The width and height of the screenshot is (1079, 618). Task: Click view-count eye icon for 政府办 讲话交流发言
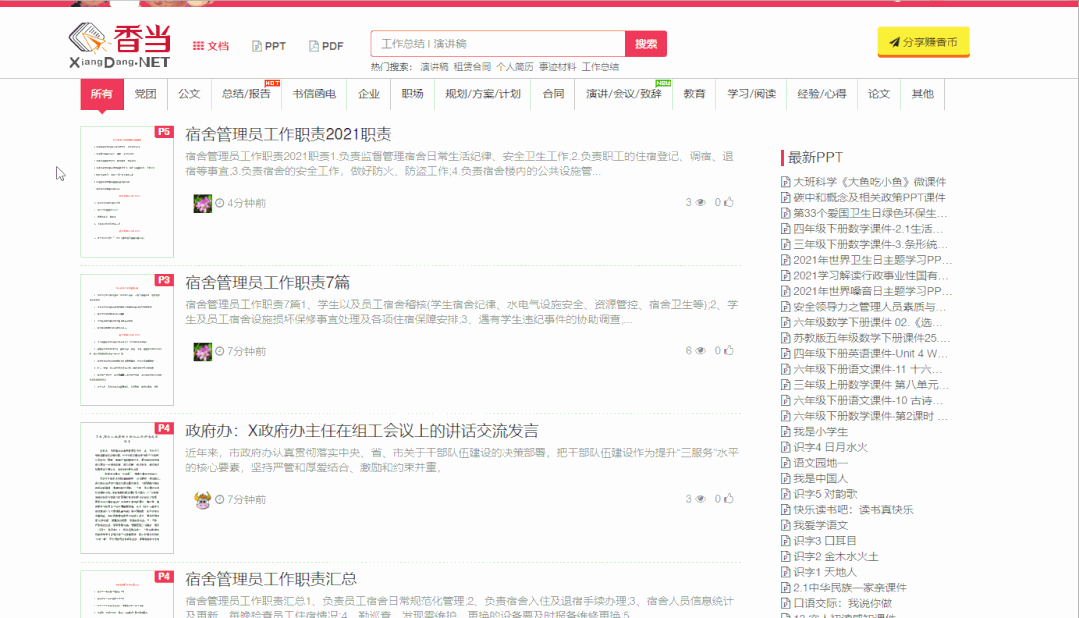tap(701, 498)
